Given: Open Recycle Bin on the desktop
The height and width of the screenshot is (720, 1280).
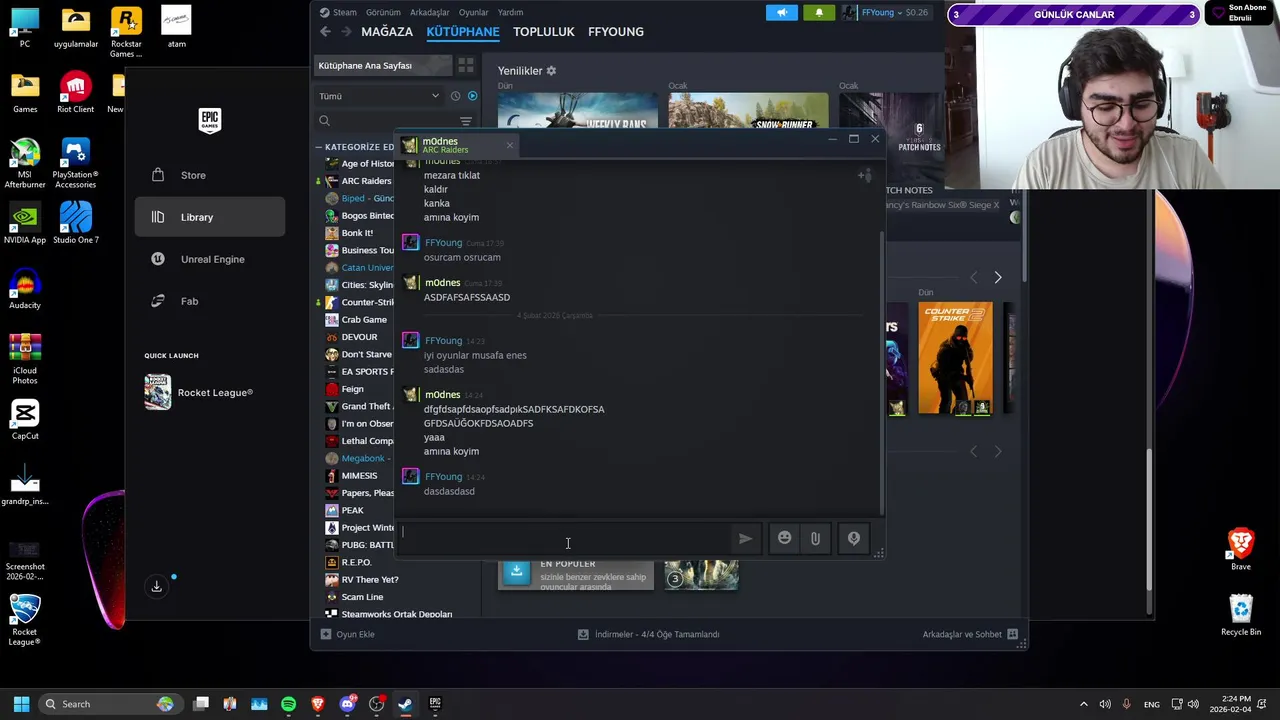Looking at the screenshot, I should point(1241,615).
